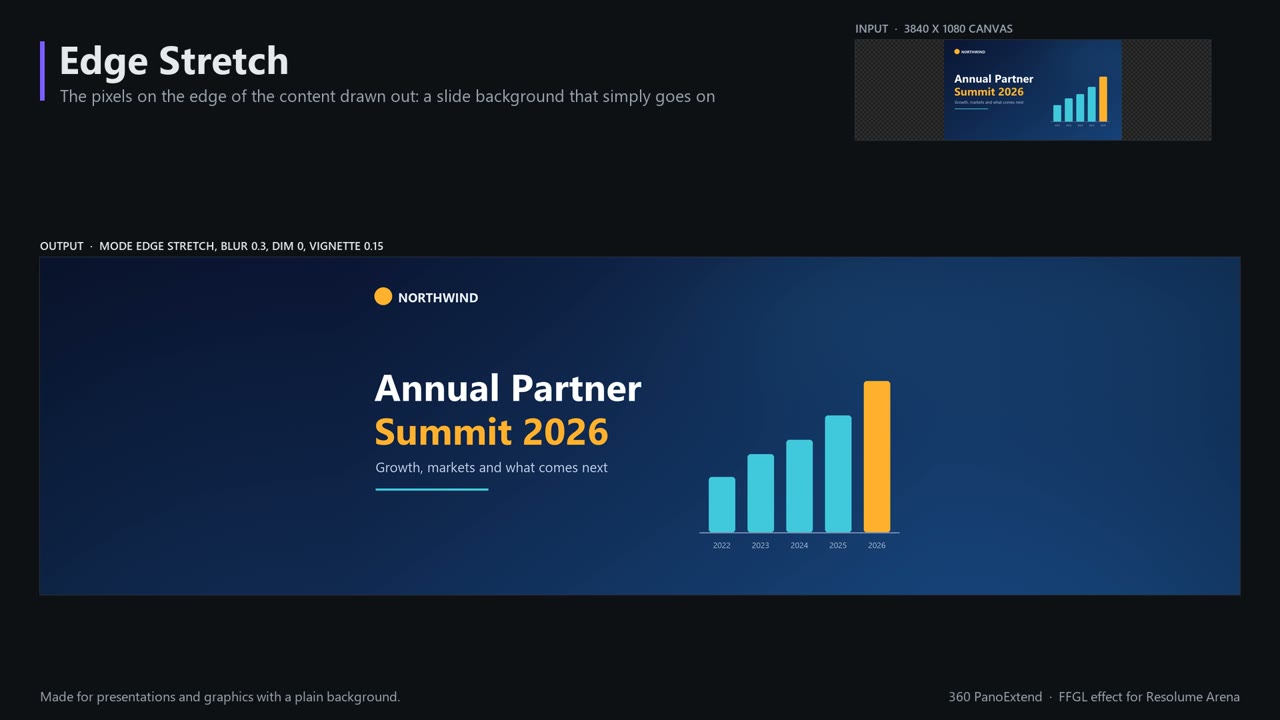1280x720 pixels.
Task: Click 'Growth, markets and what comes next' tagline
Action: (491, 468)
